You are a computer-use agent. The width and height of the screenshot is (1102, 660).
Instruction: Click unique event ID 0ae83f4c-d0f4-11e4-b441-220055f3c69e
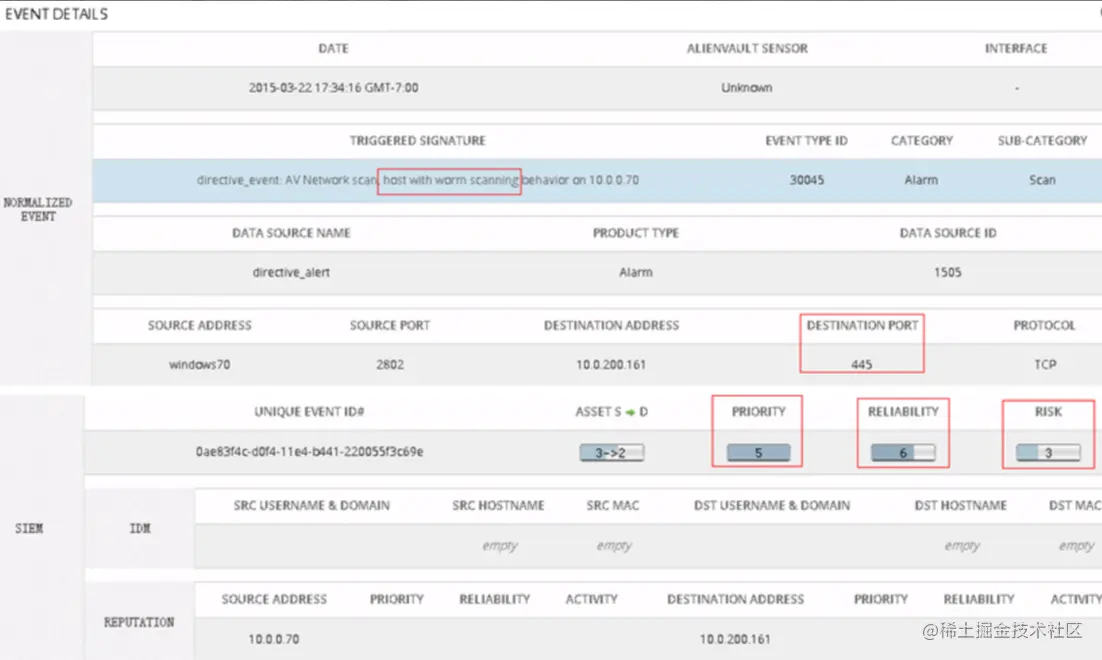coord(309,452)
